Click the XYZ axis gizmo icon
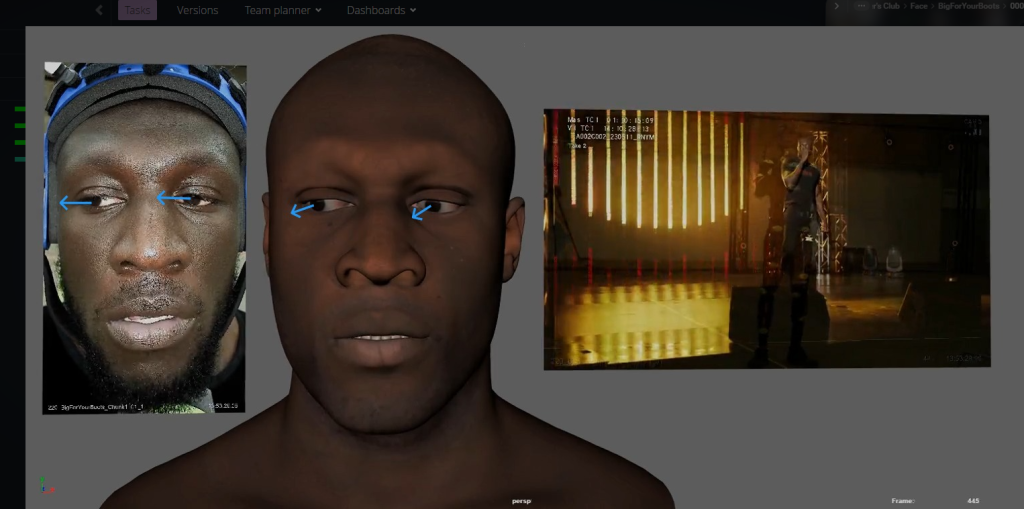The image size is (1024, 509). click(46, 485)
